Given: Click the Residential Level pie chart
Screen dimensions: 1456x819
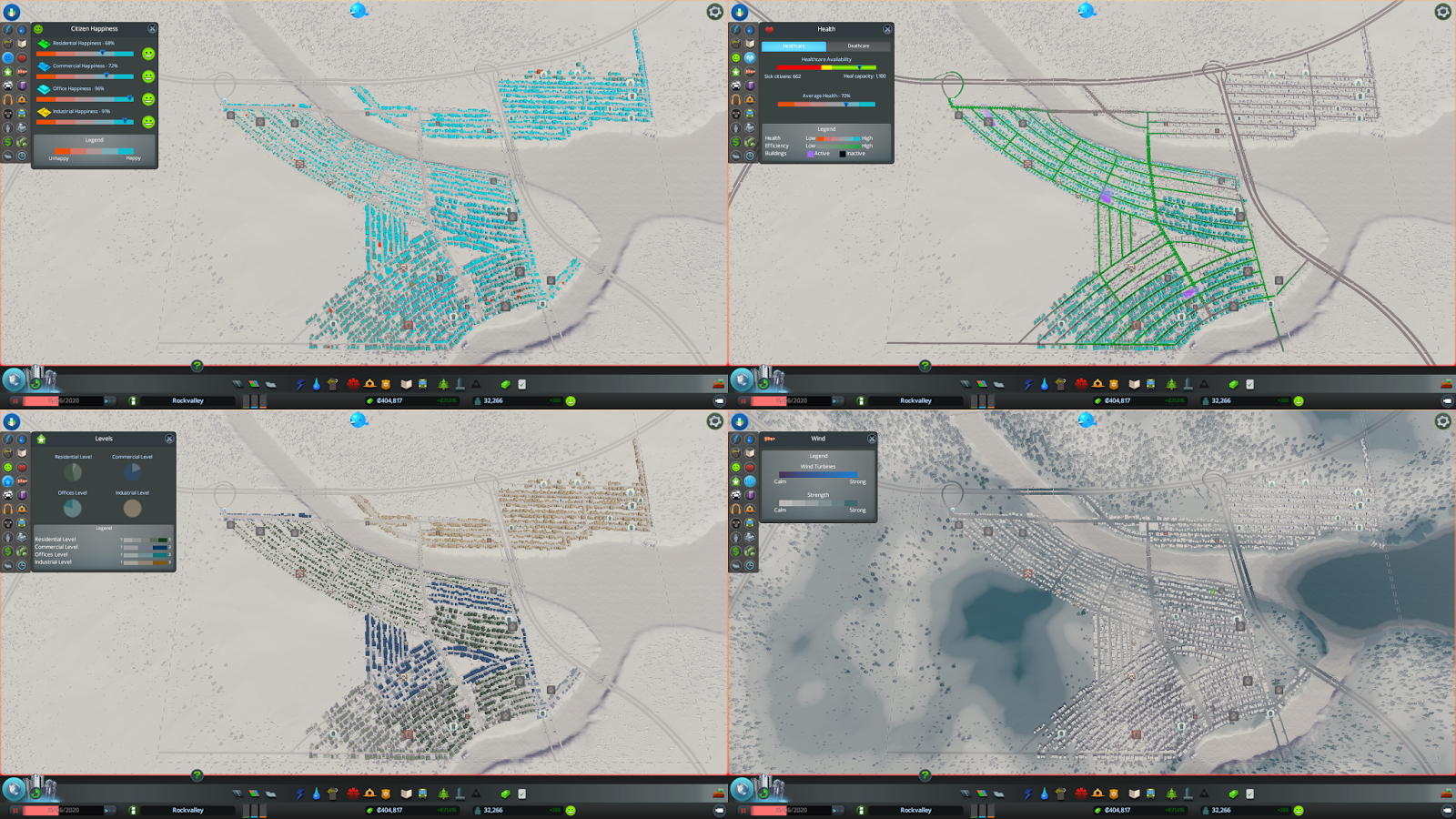Looking at the screenshot, I should tap(73, 471).
